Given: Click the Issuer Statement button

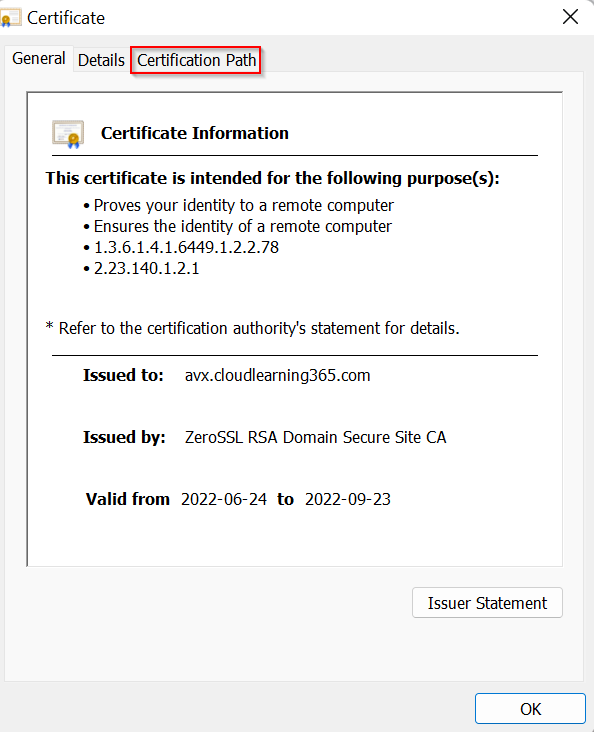Looking at the screenshot, I should pyautogui.click(x=487, y=603).
